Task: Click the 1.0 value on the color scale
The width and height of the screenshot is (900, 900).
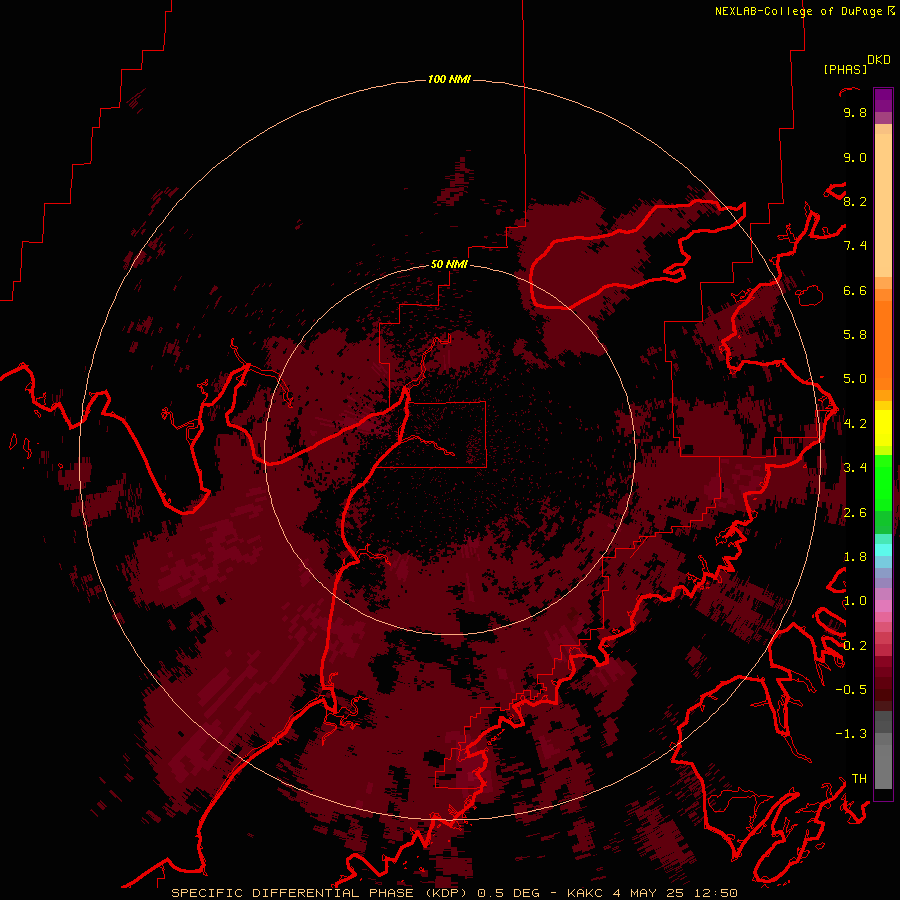Action: click(x=855, y=601)
